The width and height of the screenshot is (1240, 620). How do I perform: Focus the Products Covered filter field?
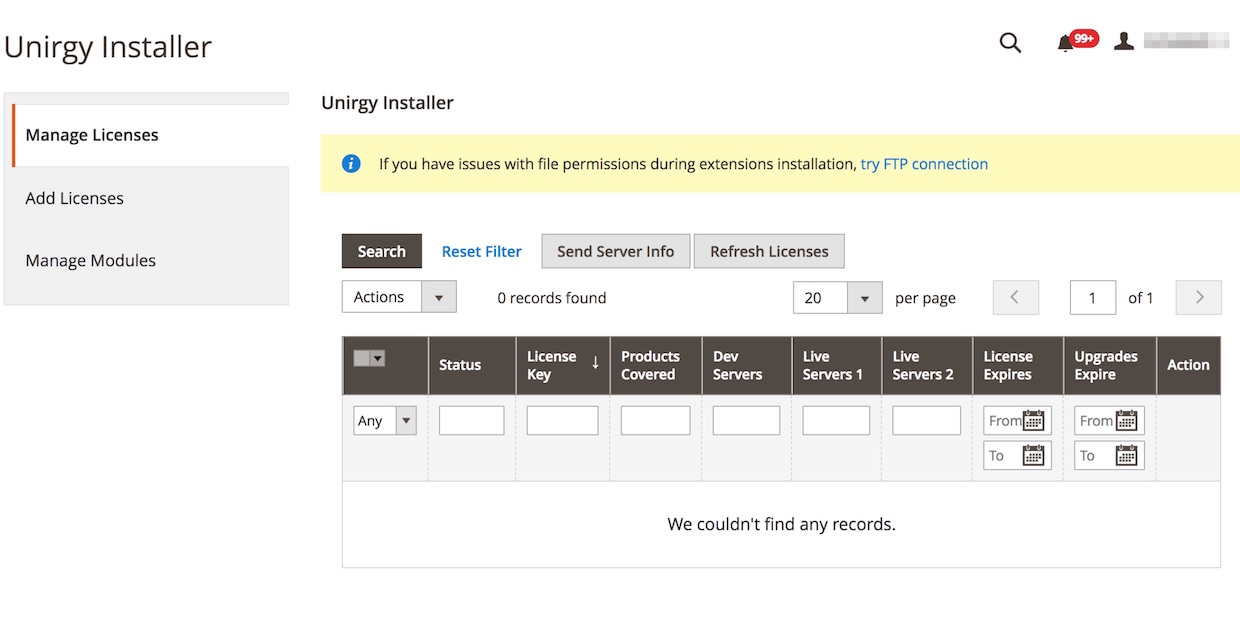point(656,420)
